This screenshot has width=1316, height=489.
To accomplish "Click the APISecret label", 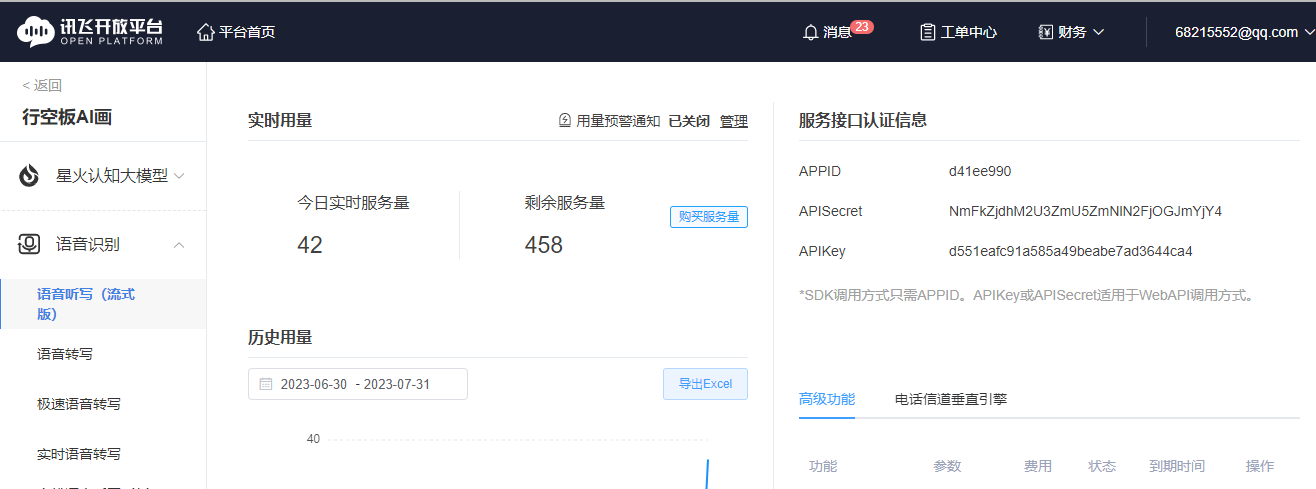I will pyautogui.click(x=831, y=211).
